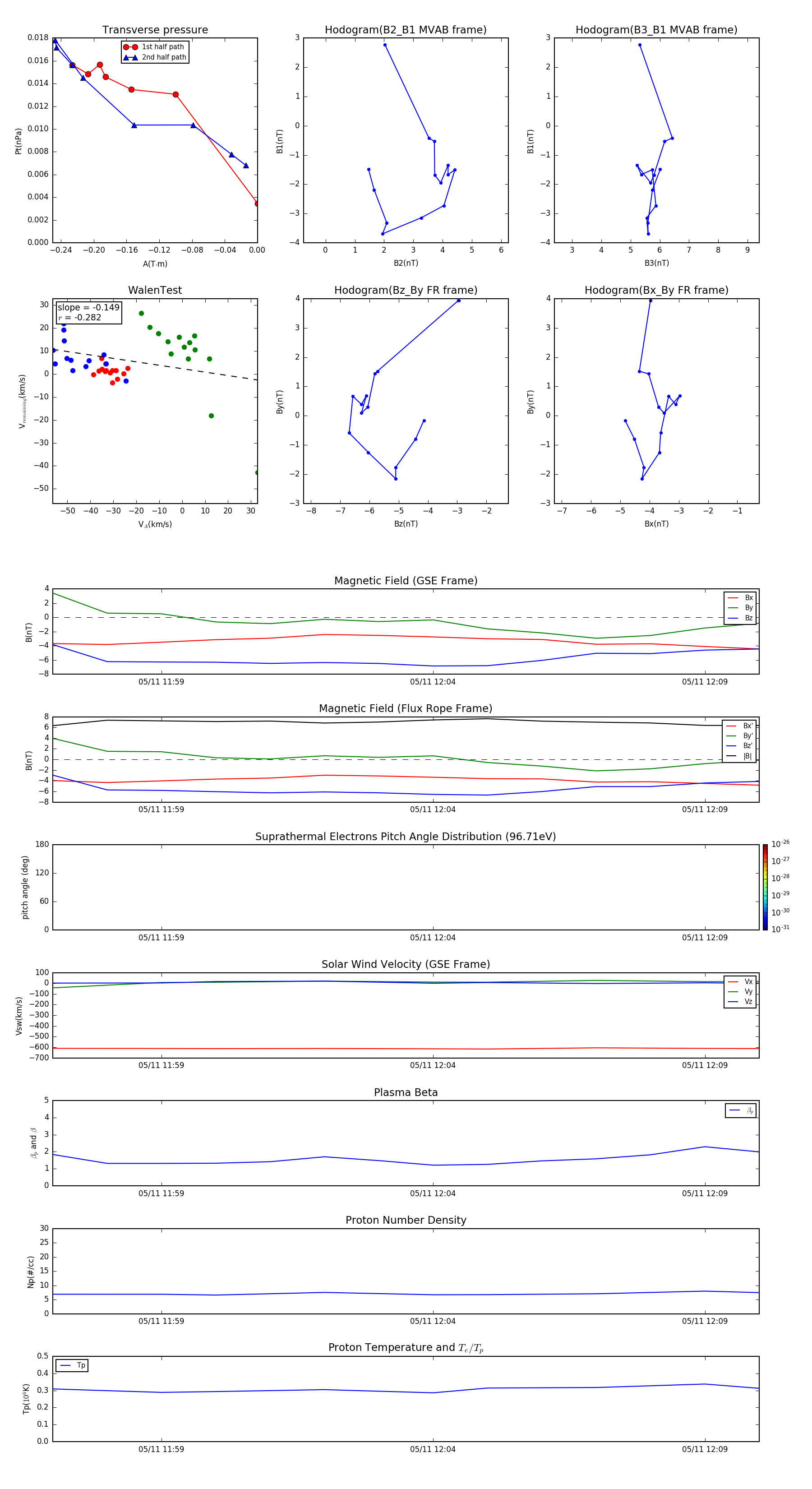Click the 'Solar Wind Velocity (GSE Frame)' title
The image size is (812, 1489).
click(406, 965)
